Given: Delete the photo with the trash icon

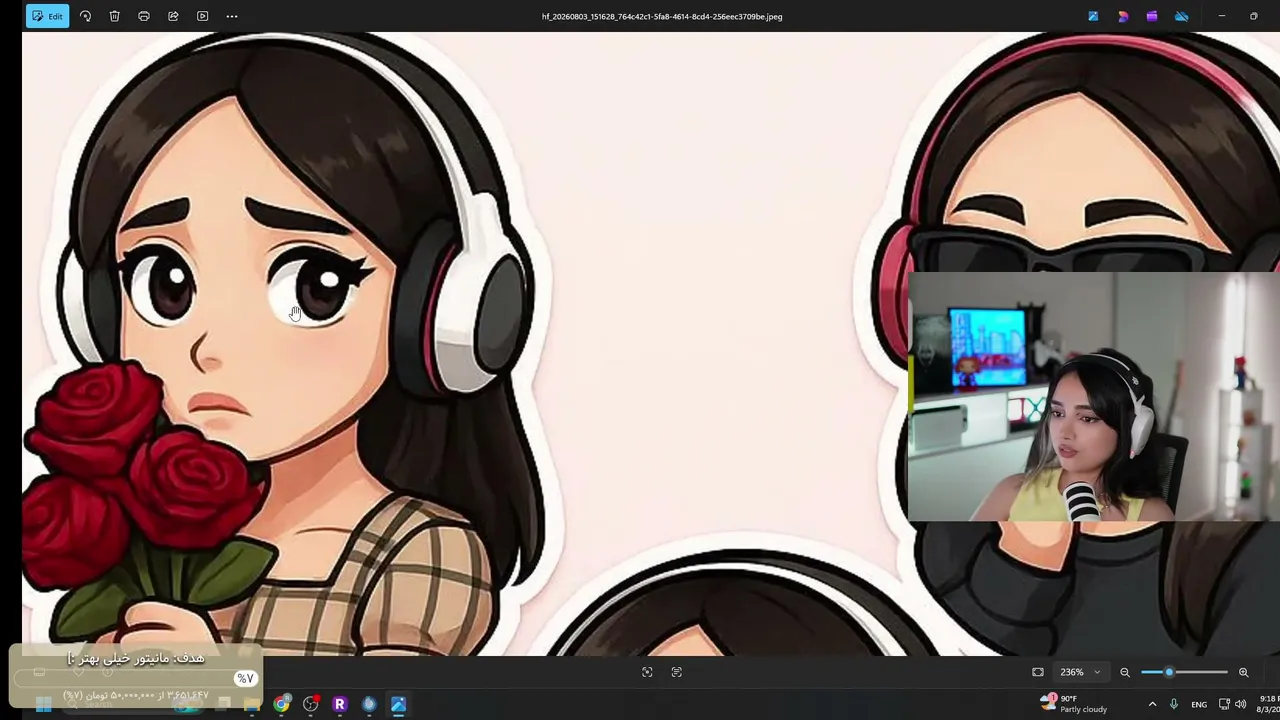Looking at the screenshot, I should [115, 16].
